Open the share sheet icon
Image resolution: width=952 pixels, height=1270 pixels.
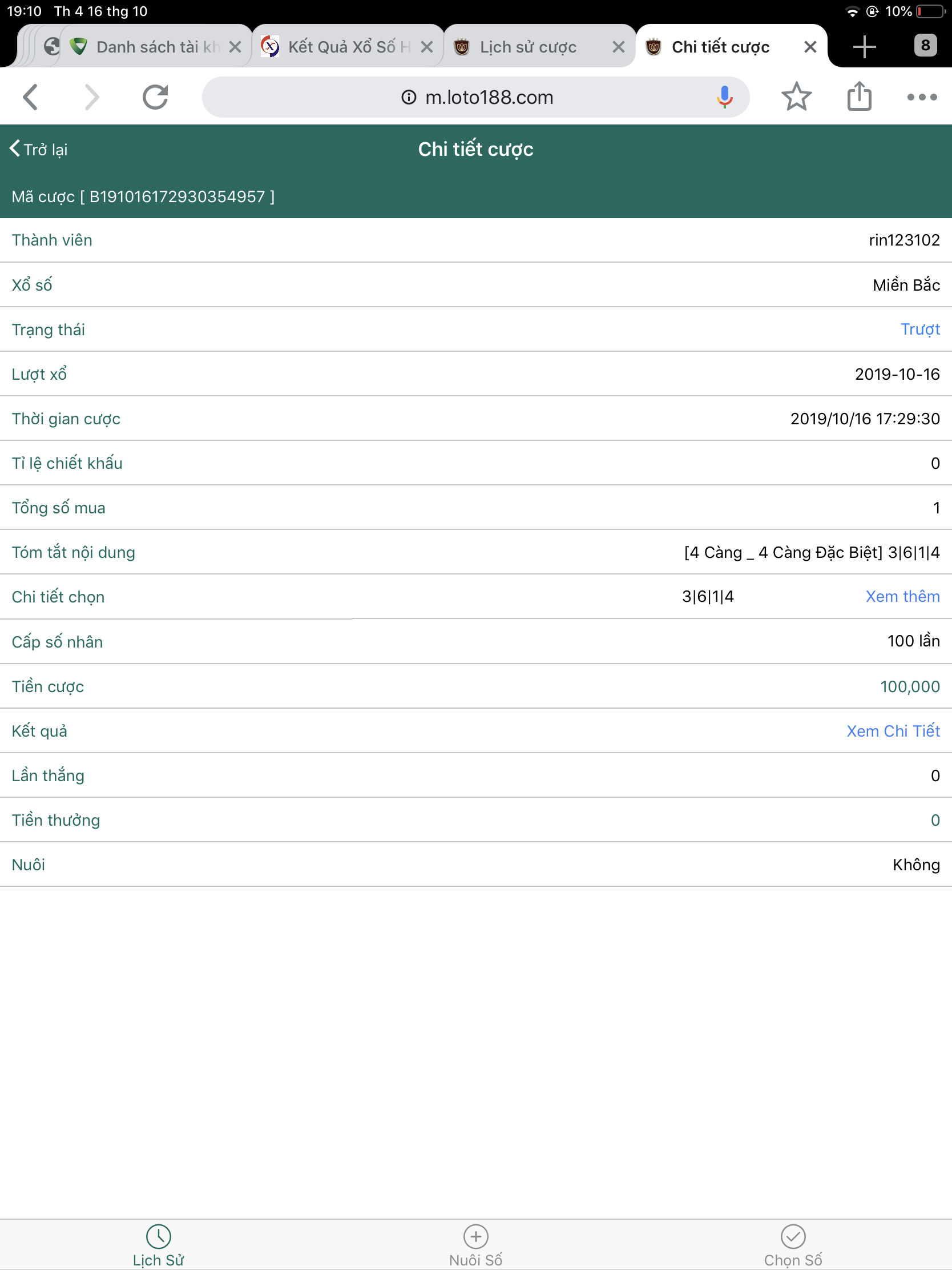(x=859, y=96)
